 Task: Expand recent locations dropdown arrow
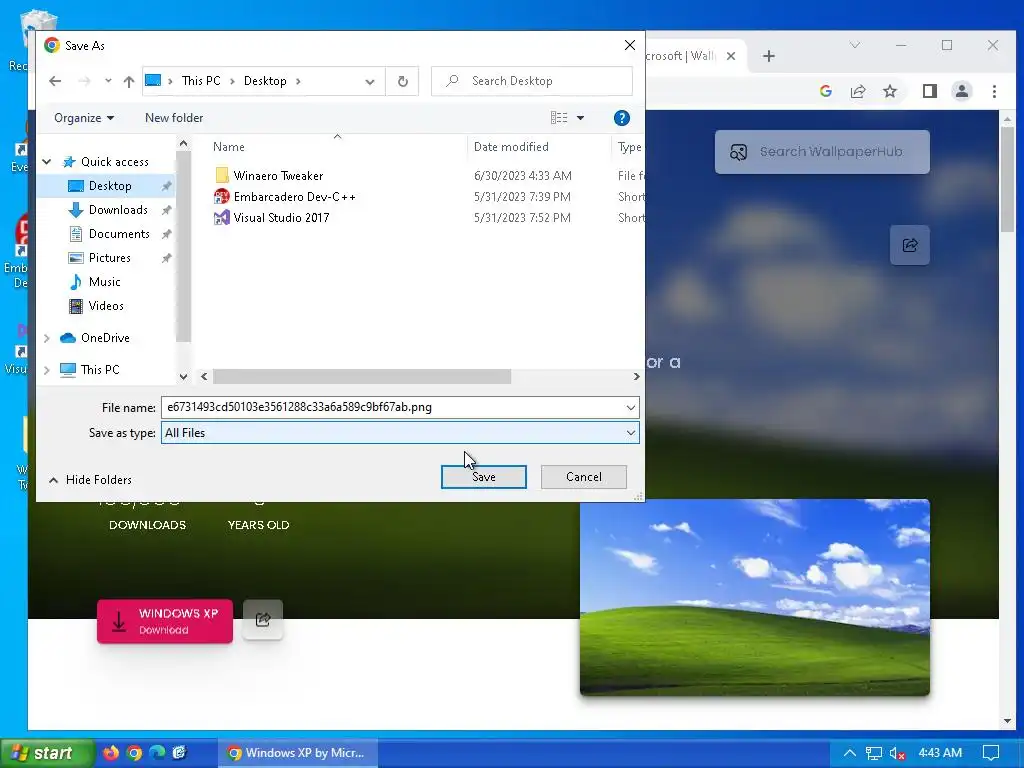[x=108, y=81]
